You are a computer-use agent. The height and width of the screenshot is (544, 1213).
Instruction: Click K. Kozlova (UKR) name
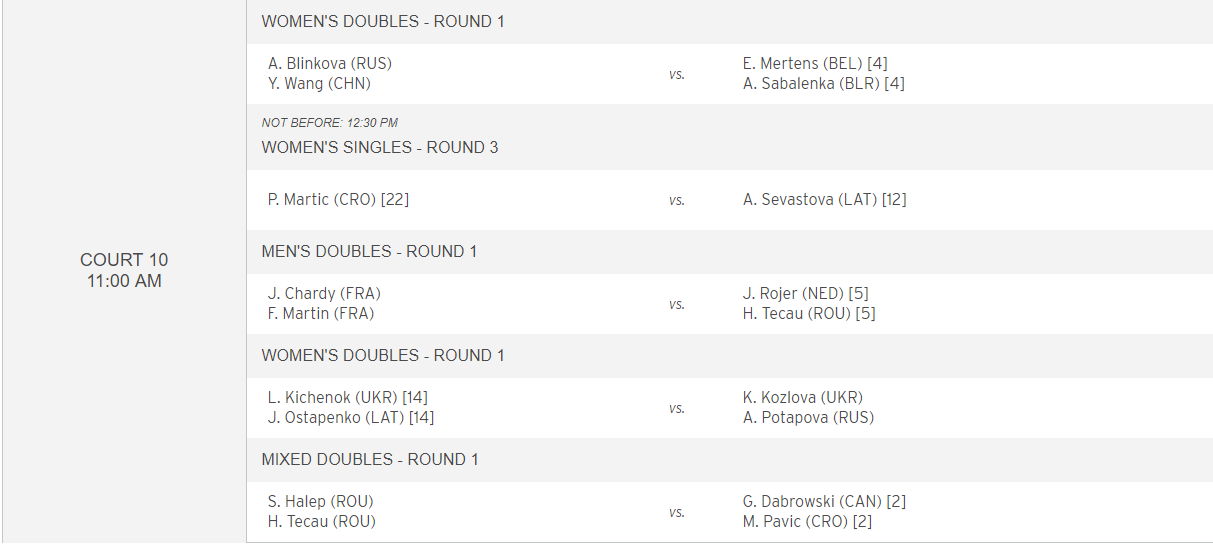(x=803, y=397)
